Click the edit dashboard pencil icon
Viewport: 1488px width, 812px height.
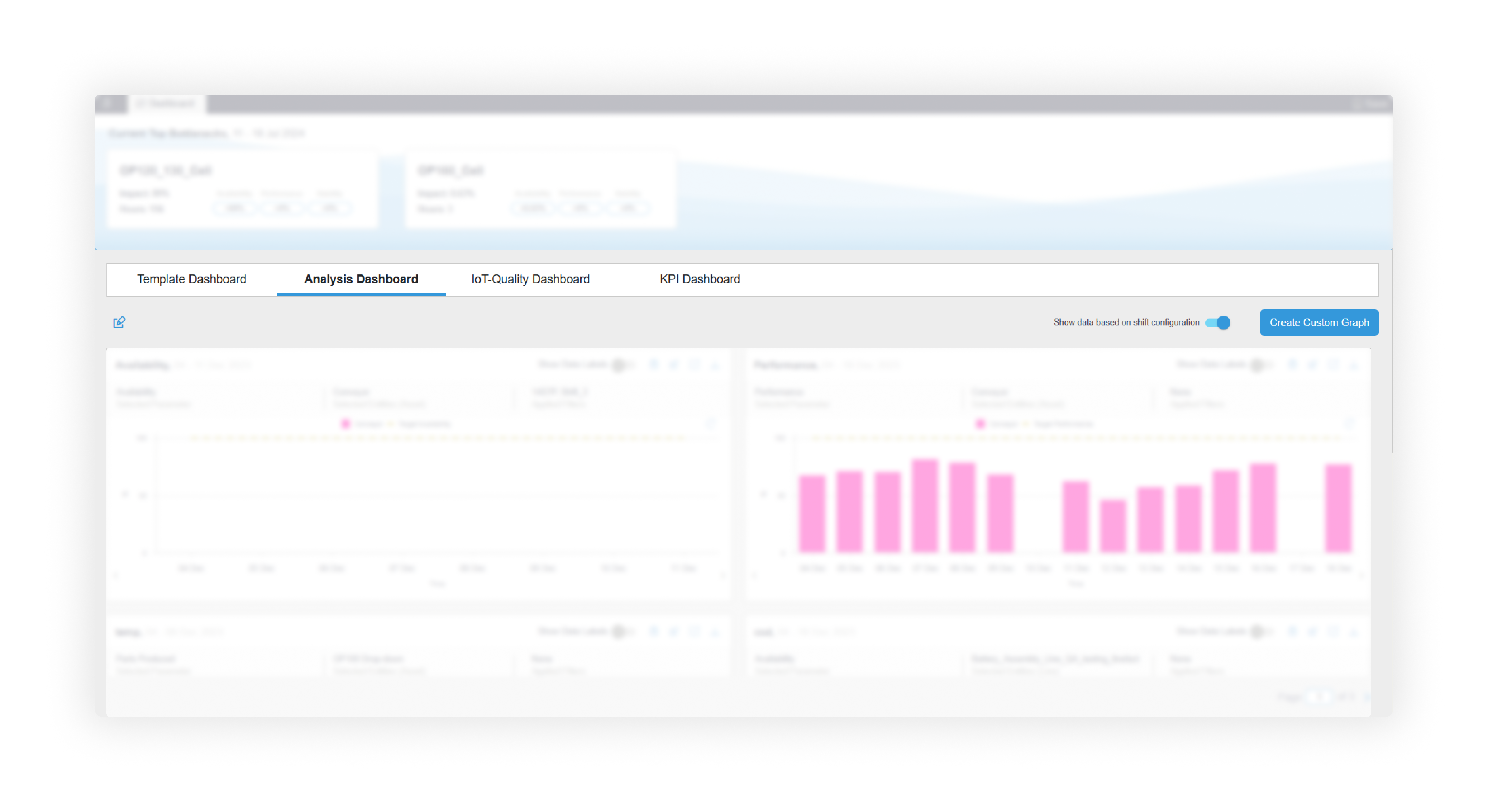coord(119,322)
